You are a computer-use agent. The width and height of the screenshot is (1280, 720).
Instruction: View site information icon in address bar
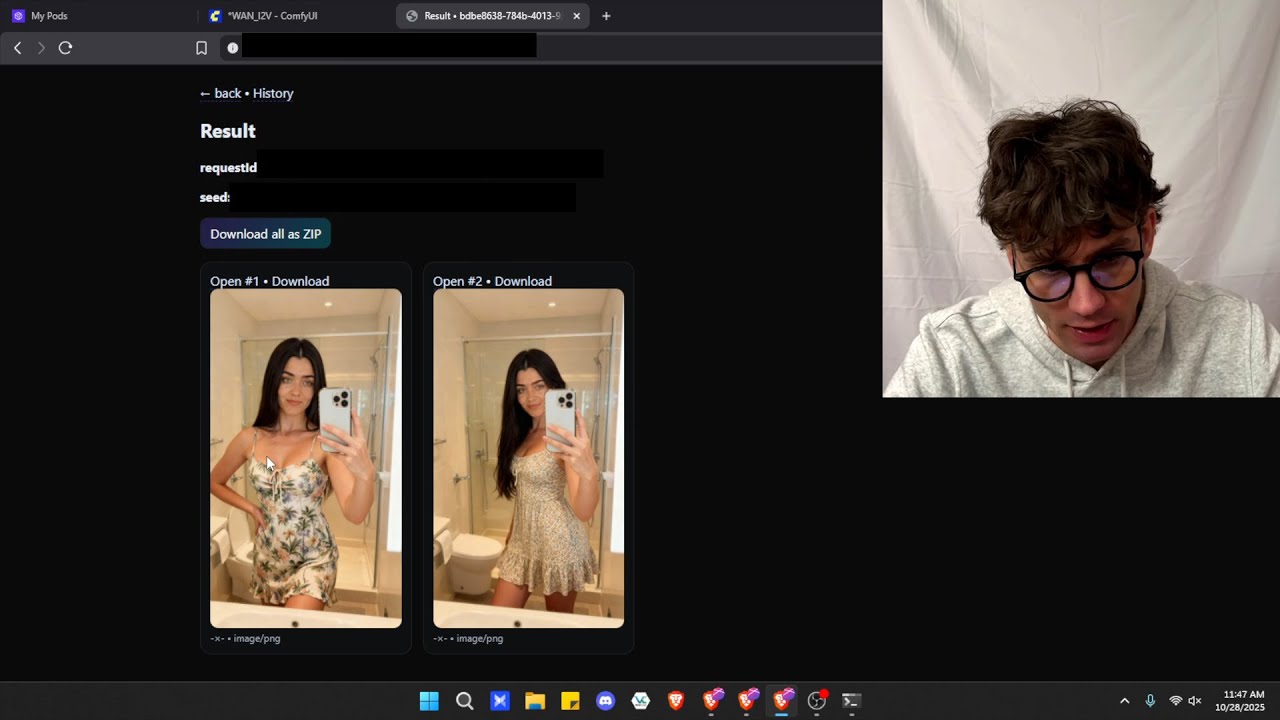click(232, 48)
